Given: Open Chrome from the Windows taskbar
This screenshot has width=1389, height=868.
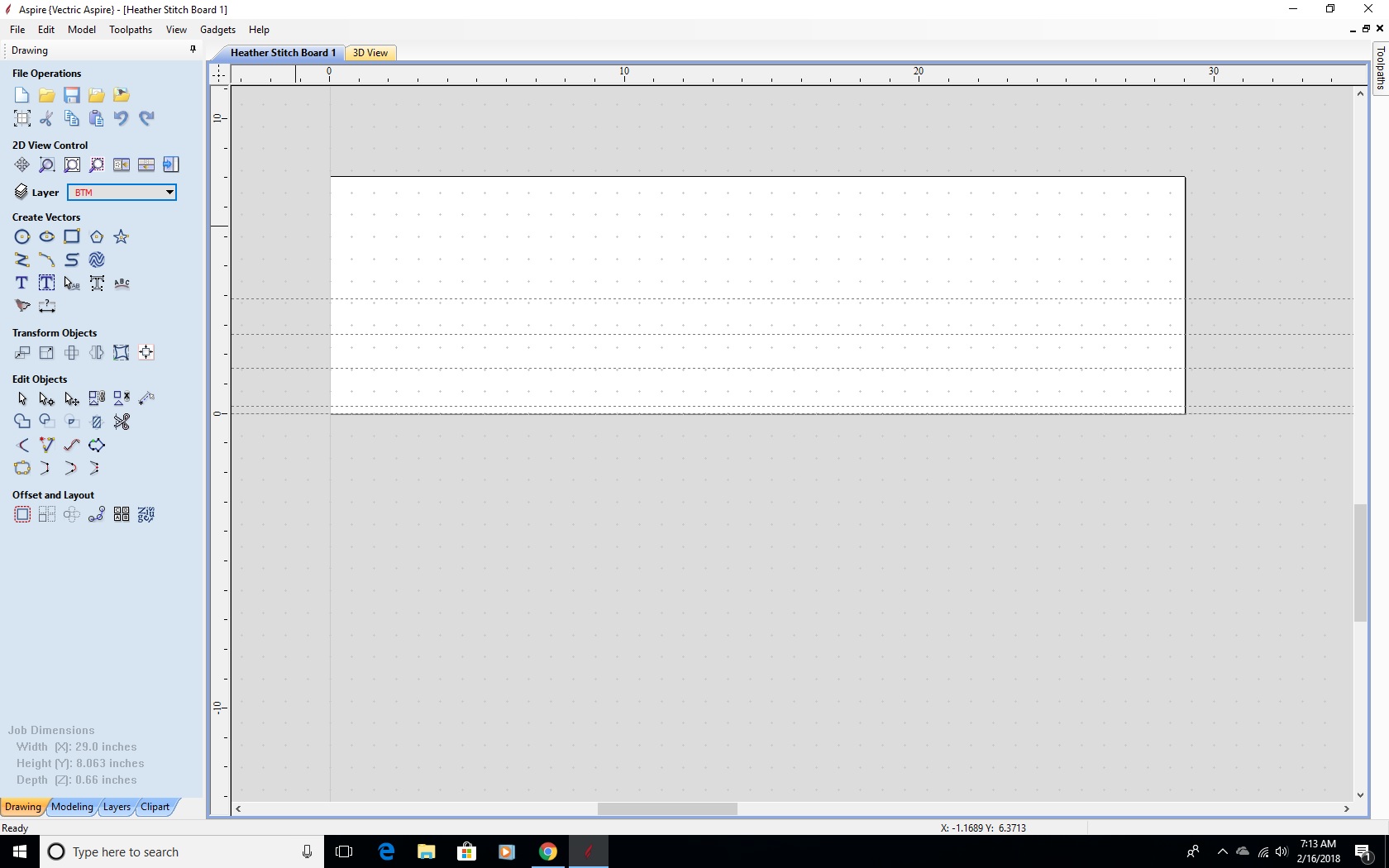Looking at the screenshot, I should point(548,851).
